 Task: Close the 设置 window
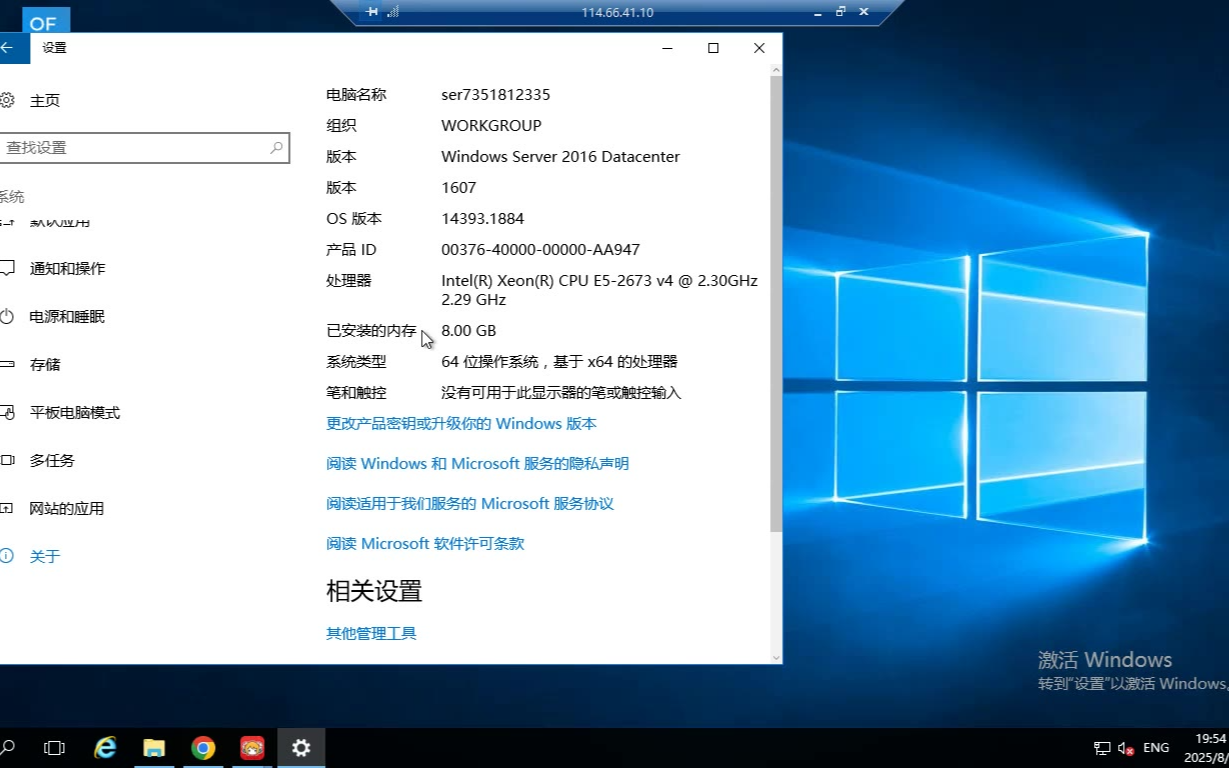click(x=759, y=48)
